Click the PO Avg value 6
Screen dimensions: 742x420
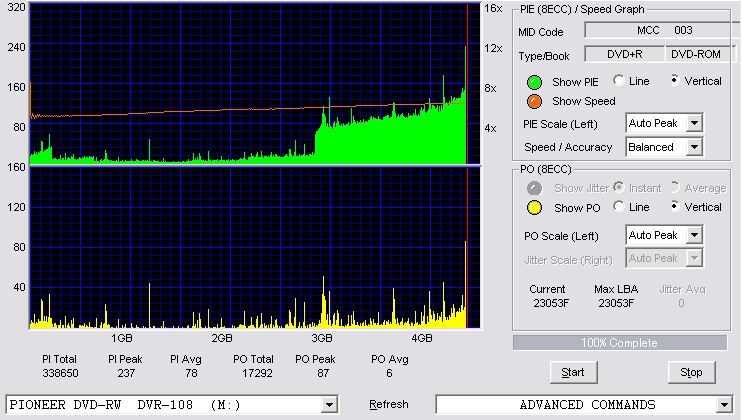coord(389,373)
